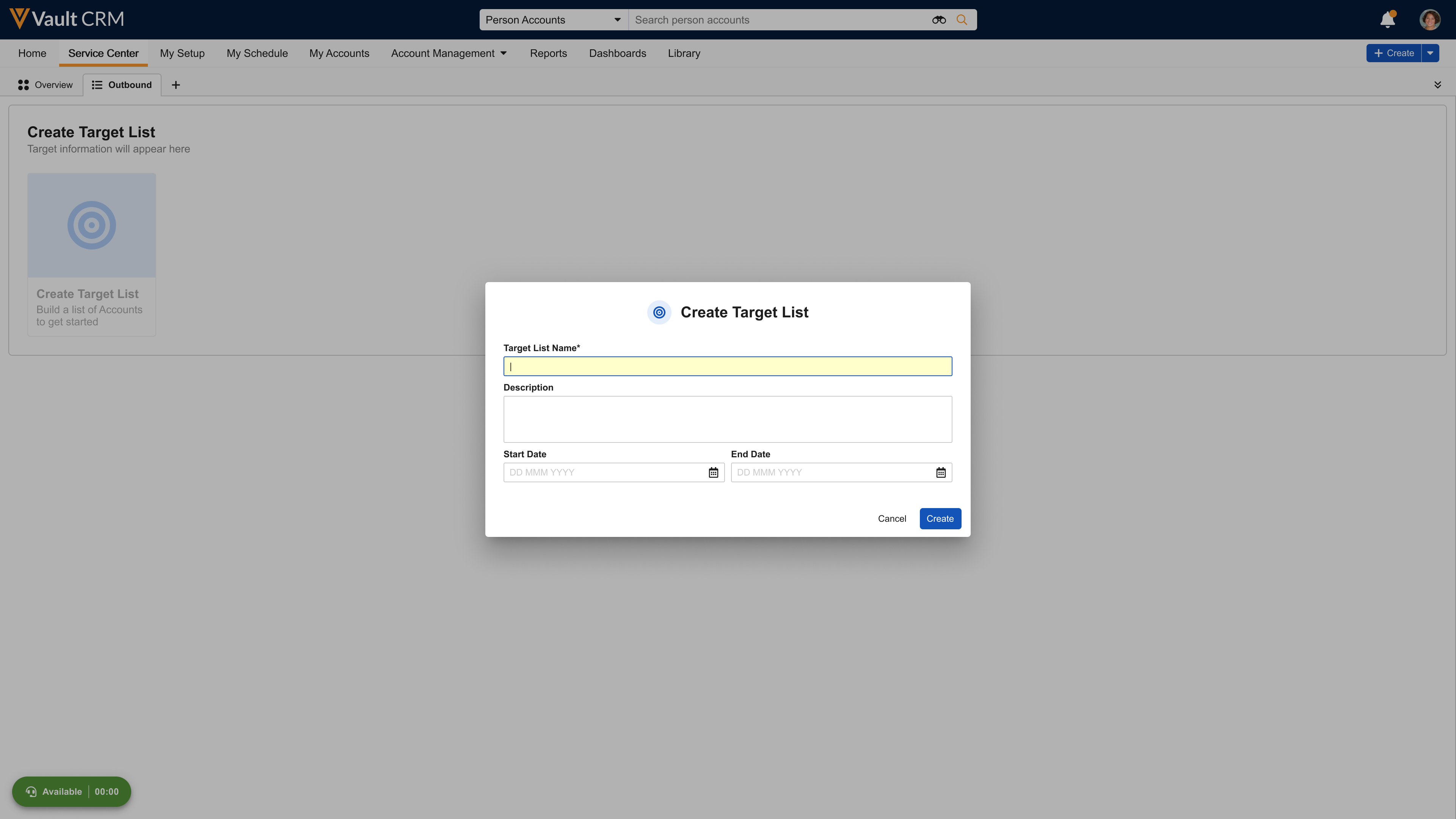
Task: Add a new tab with plus icon
Action: (176, 85)
